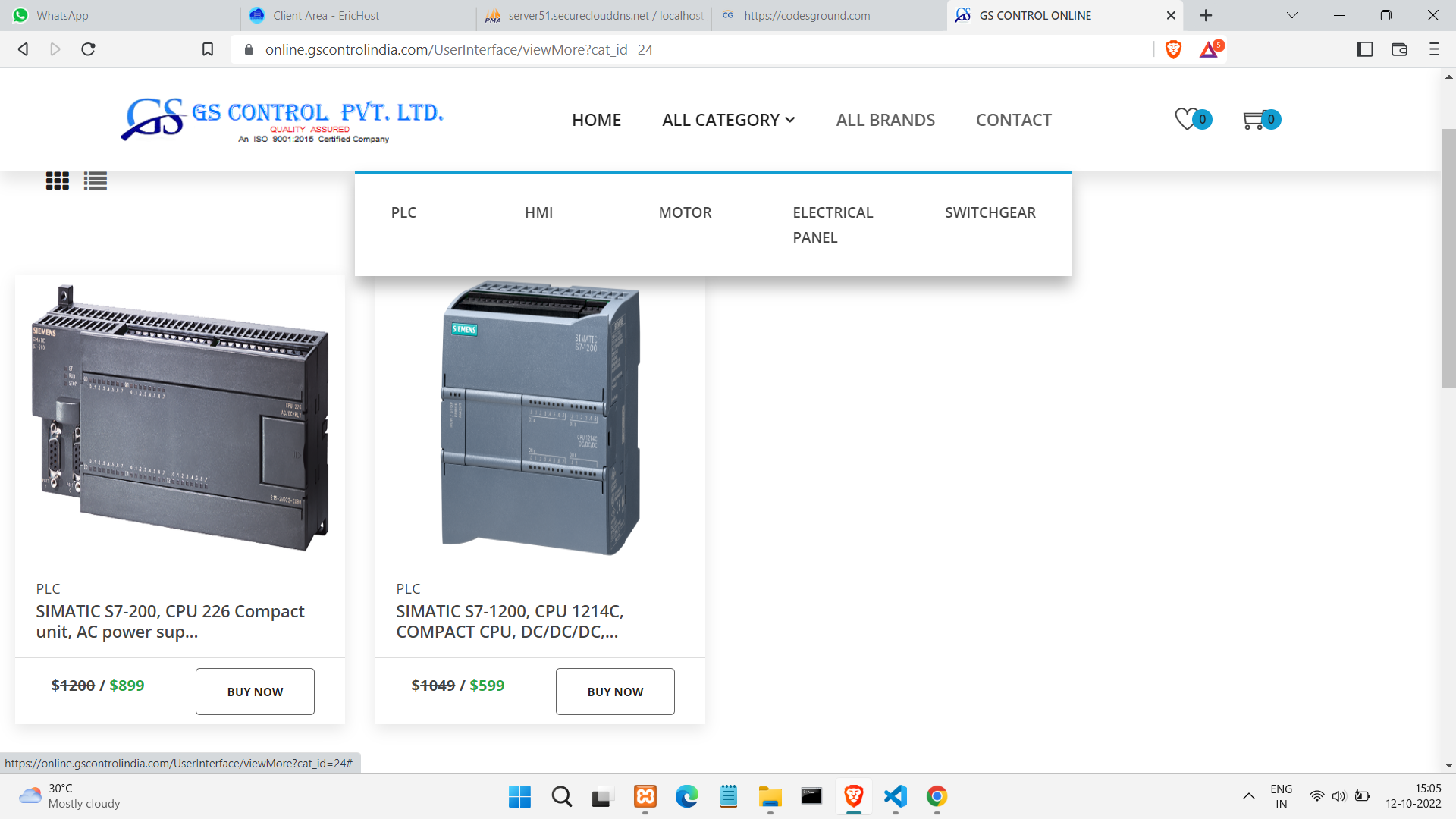Open the volume control tray icon
This screenshot has height=819, width=1456.
(x=1339, y=796)
